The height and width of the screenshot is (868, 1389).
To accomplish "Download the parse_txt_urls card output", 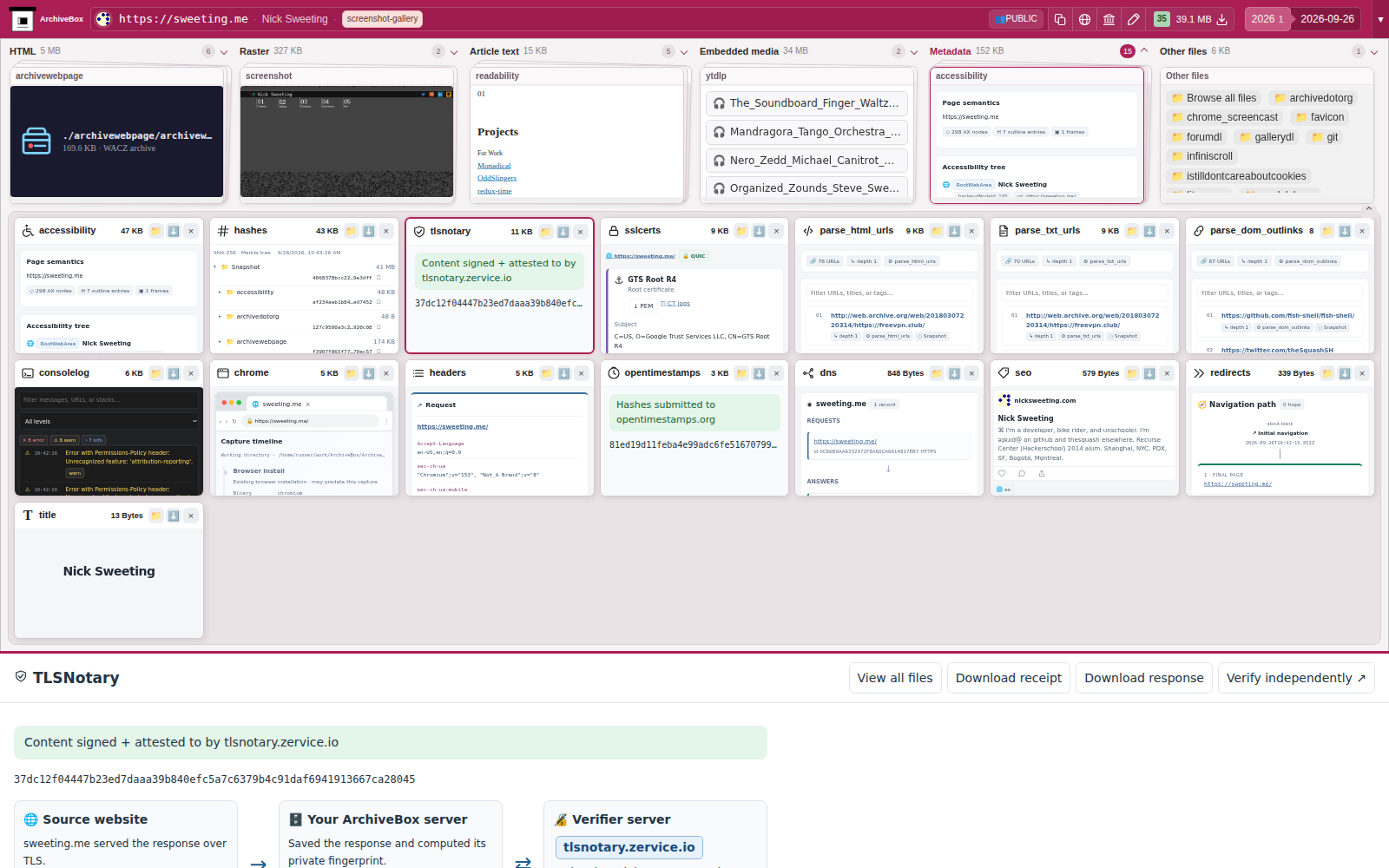I will pos(1150,231).
